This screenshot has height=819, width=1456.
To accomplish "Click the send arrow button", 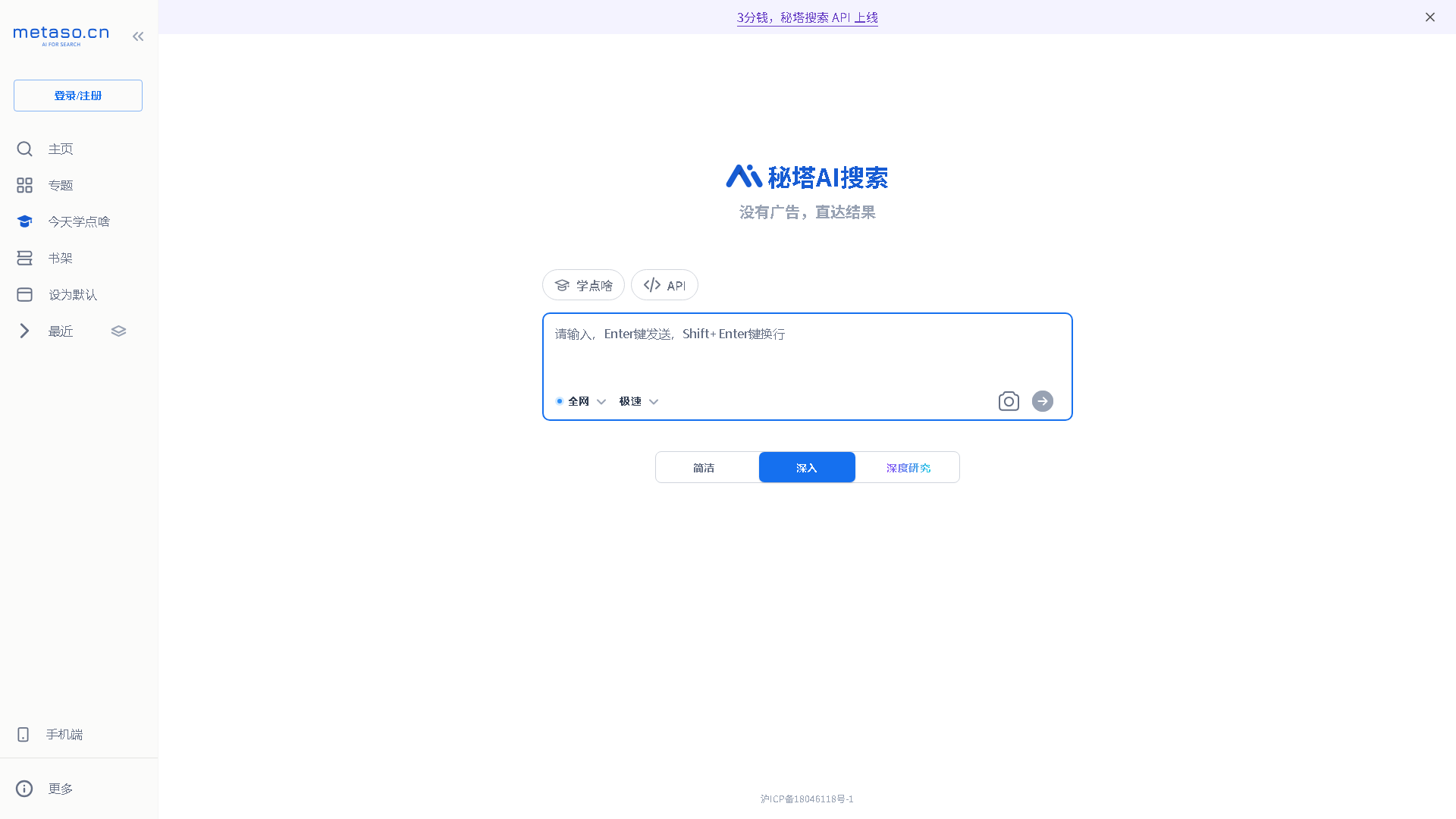I will [1043, 401].
